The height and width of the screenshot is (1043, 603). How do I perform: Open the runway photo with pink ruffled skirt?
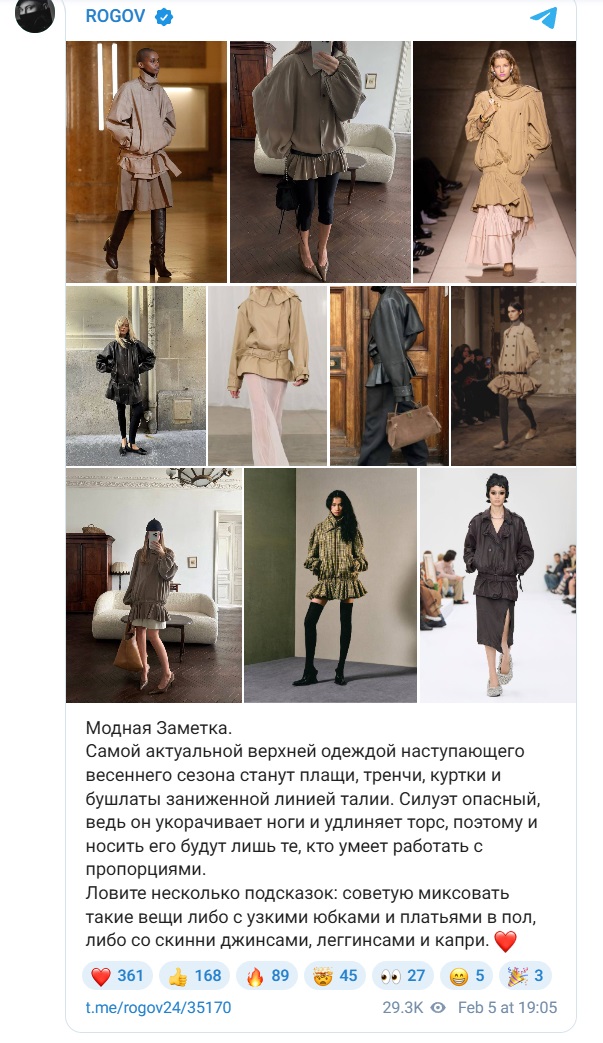[495, 162]
